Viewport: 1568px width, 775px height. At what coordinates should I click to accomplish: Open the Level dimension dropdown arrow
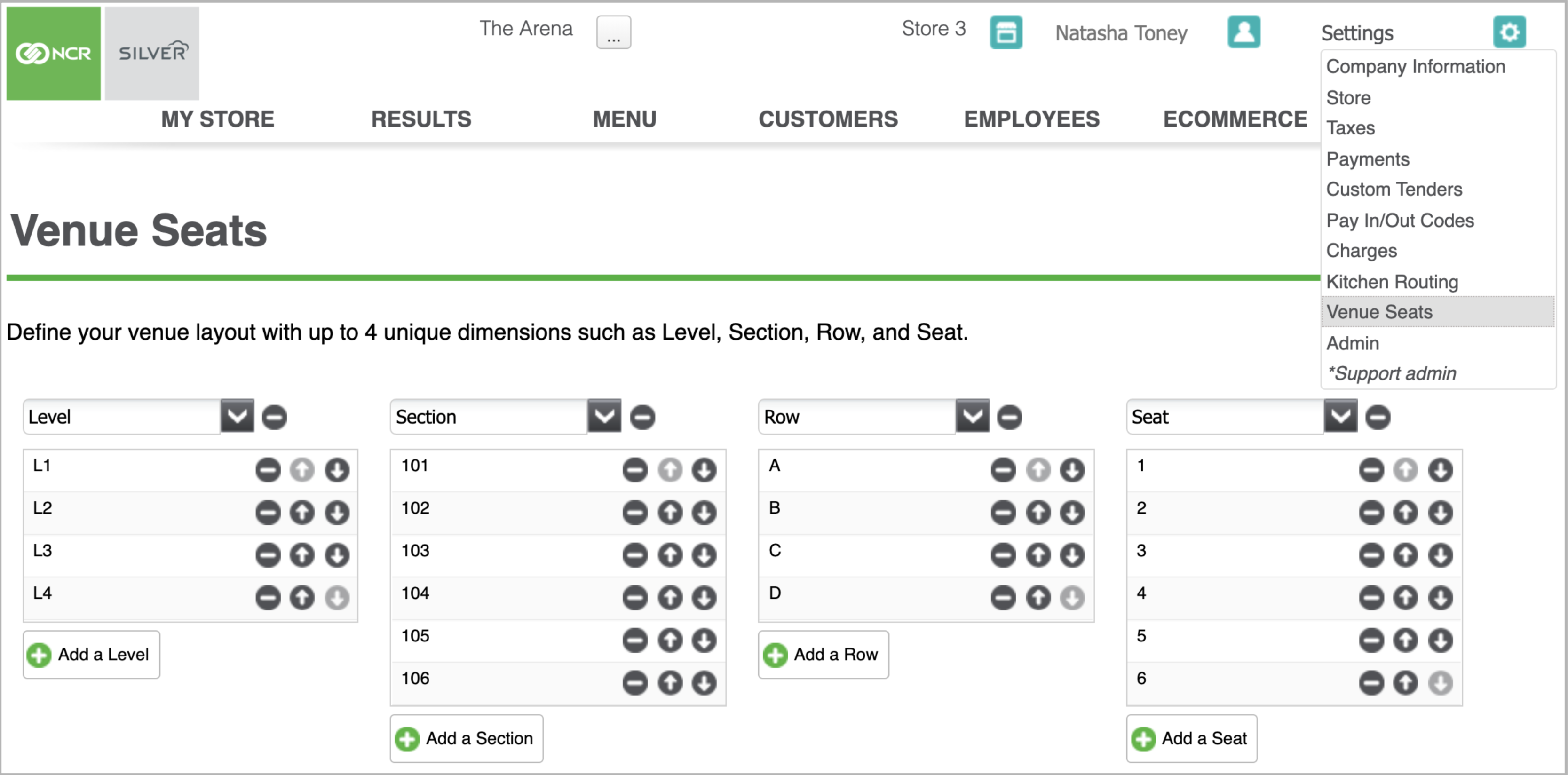pos(238,416)
